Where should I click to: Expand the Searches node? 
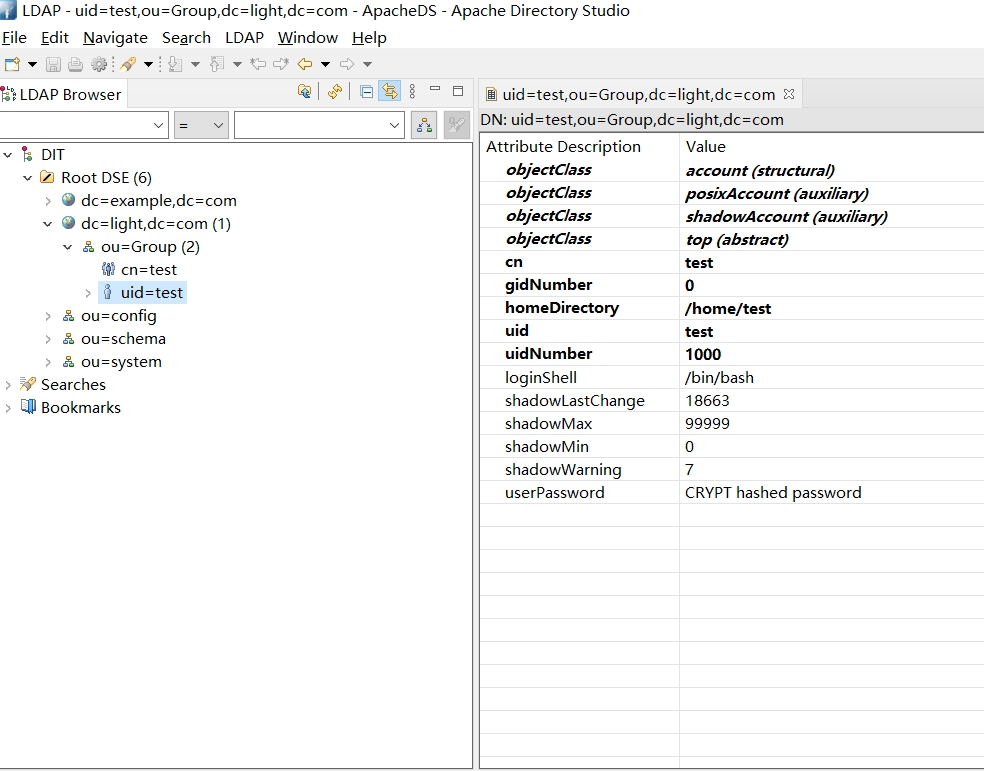9,384
